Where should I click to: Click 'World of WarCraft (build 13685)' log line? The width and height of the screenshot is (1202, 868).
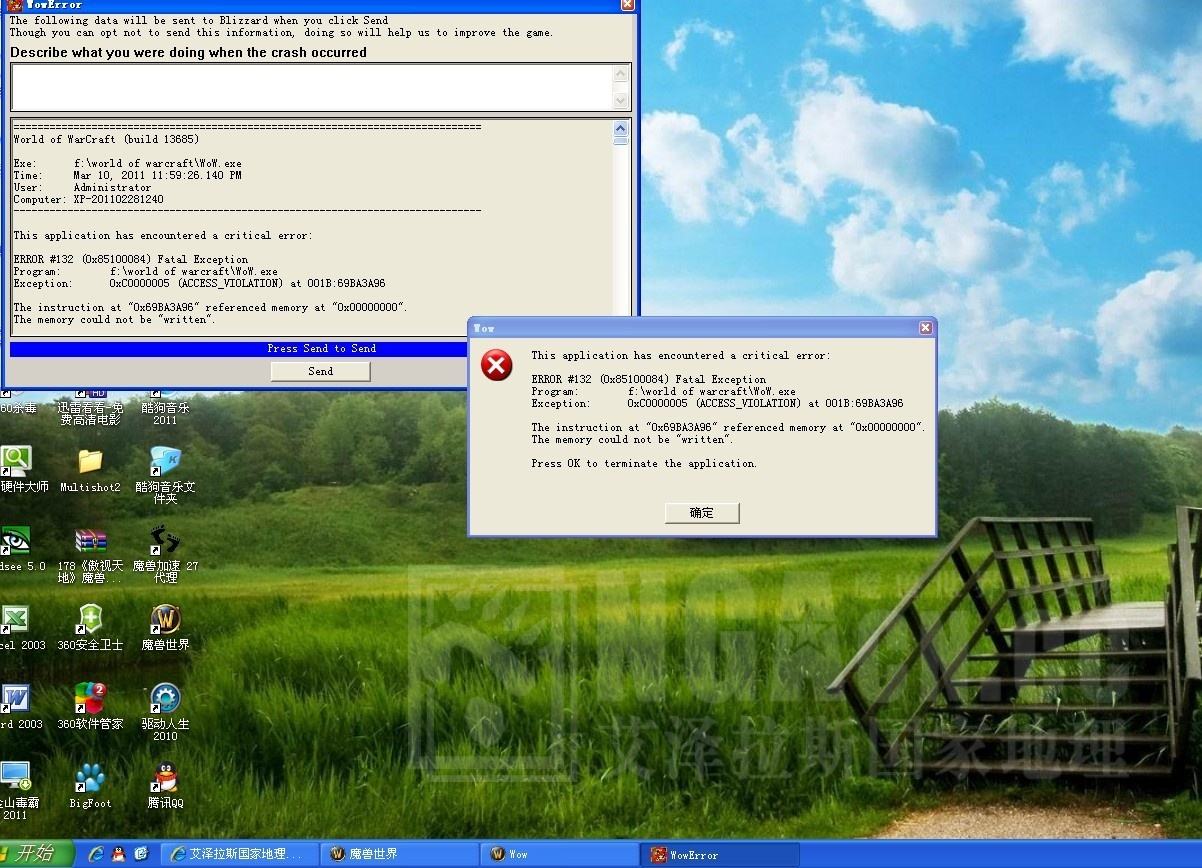click(106, 139)
